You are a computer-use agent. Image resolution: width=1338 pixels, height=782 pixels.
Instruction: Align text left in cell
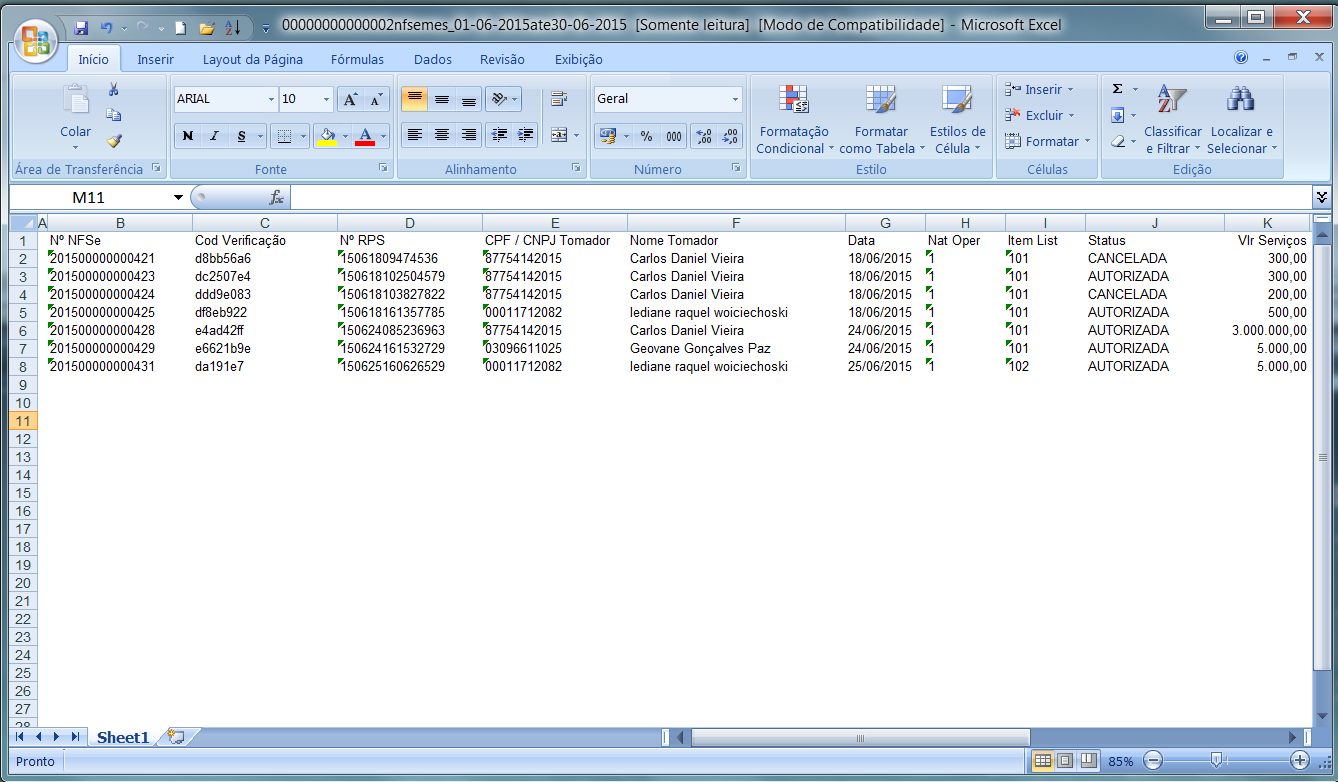(x=414, y=135)
